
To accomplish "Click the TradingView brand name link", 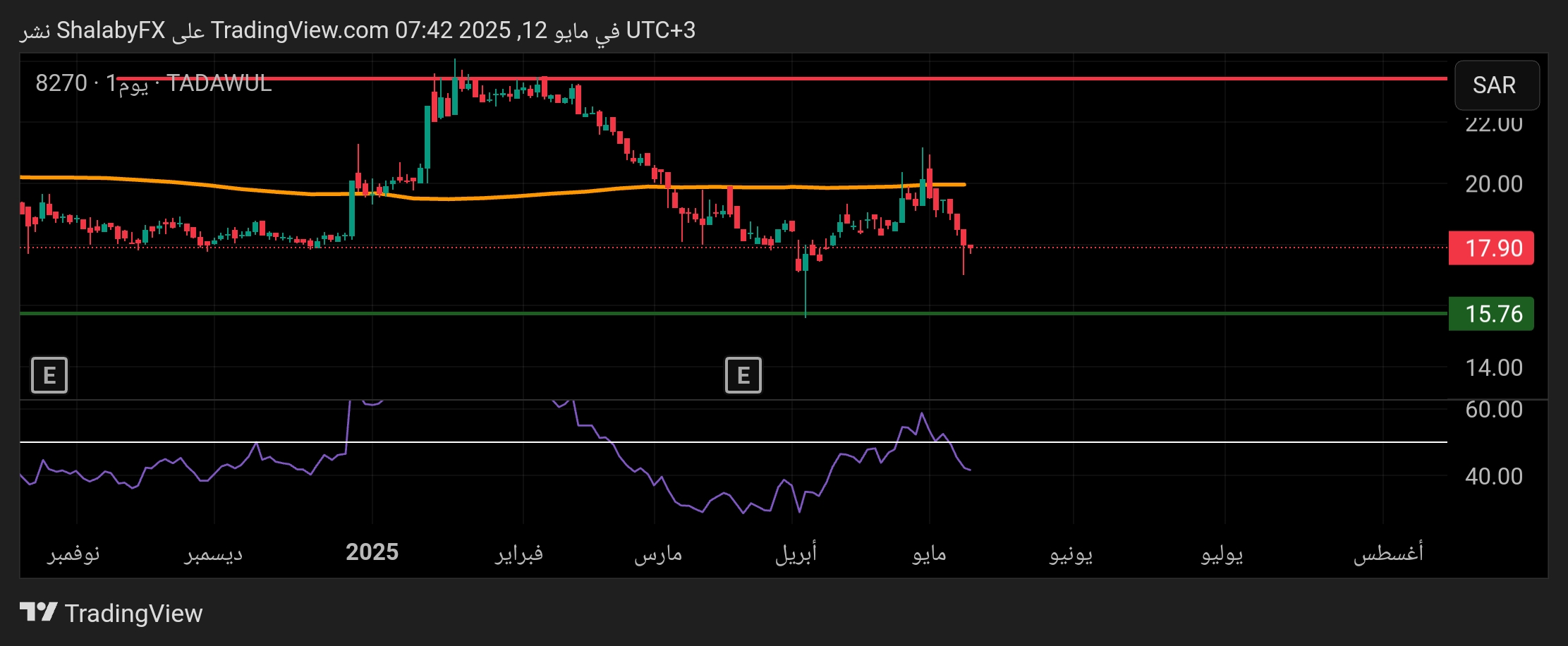I will coord(133,614).
